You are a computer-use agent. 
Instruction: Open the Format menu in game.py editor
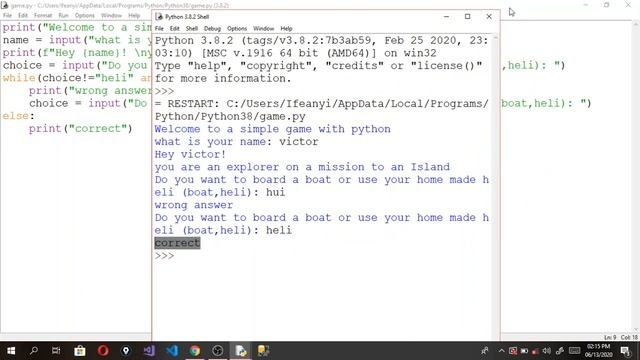click(43, 16)
